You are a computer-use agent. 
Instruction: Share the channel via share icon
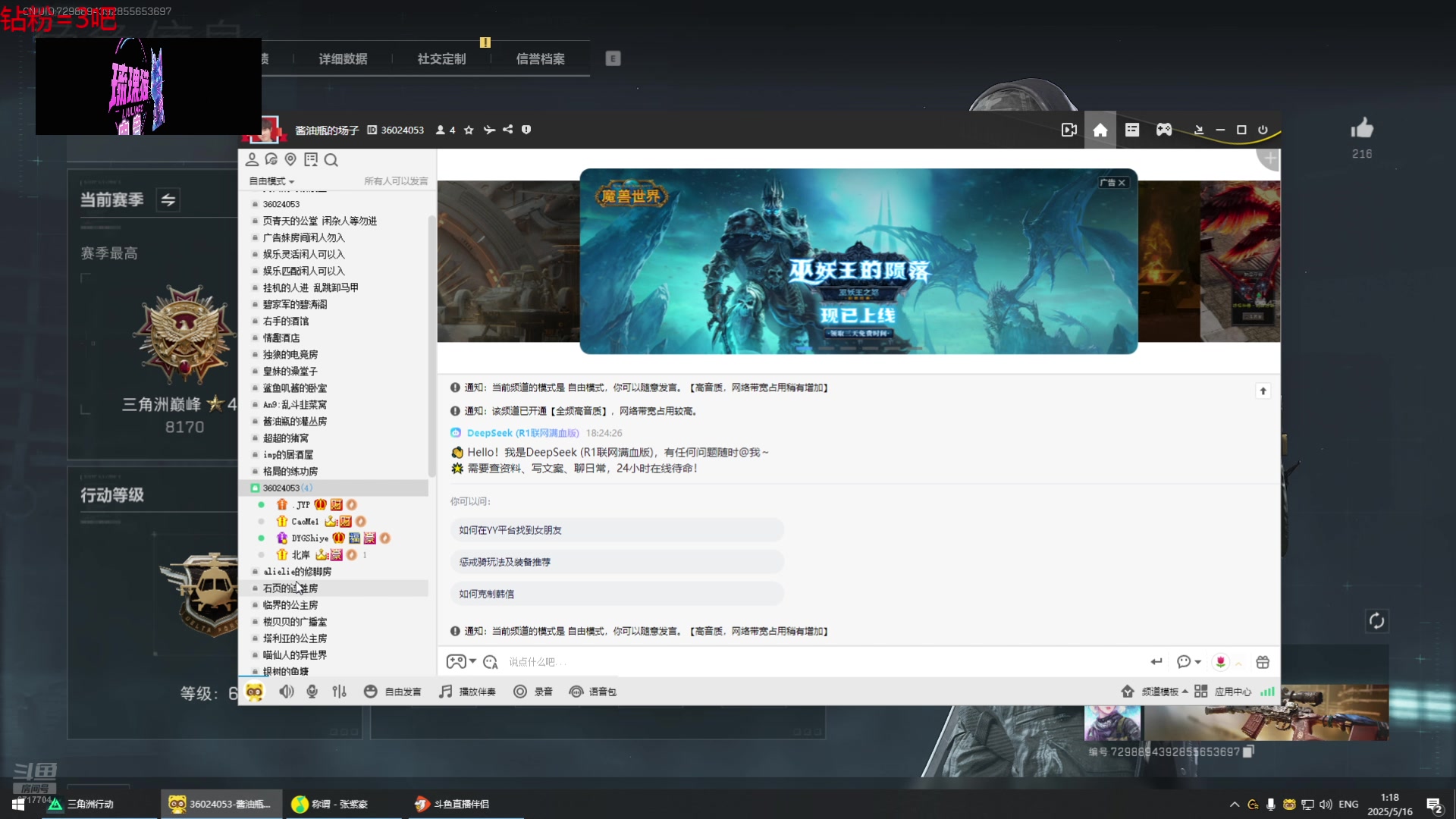tap(508, 130)
